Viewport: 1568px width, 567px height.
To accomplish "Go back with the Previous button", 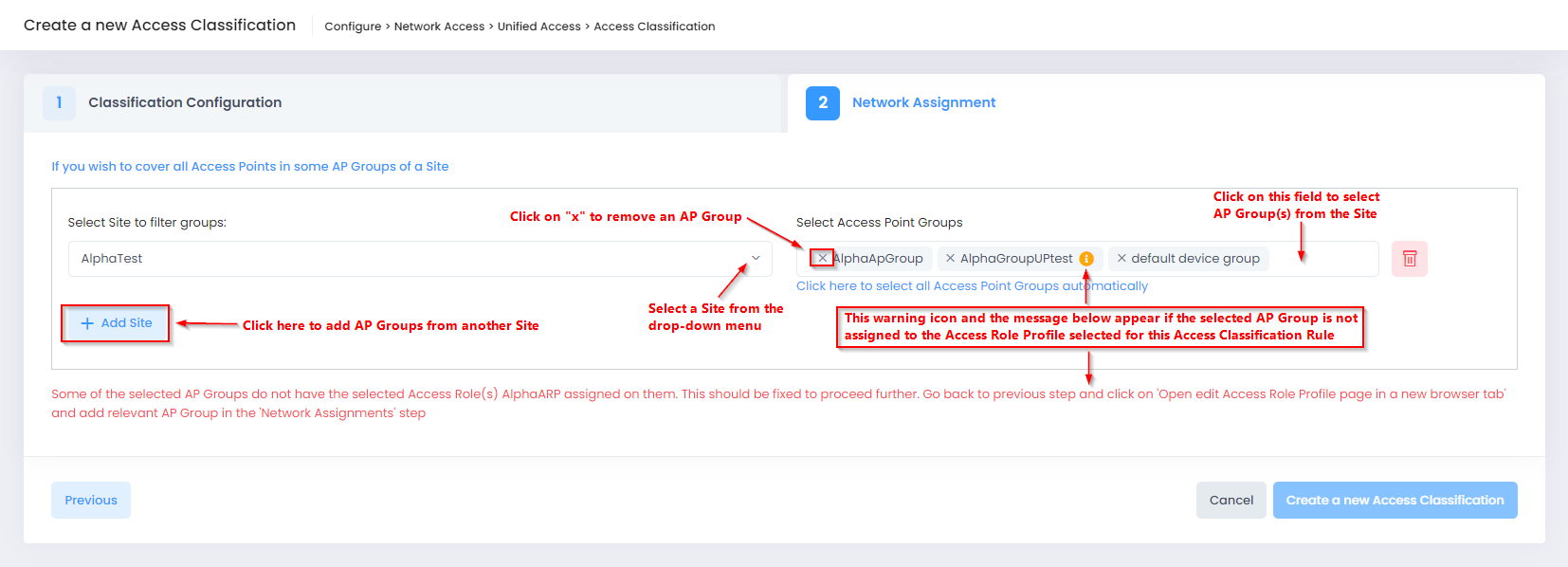I will 91,500.
